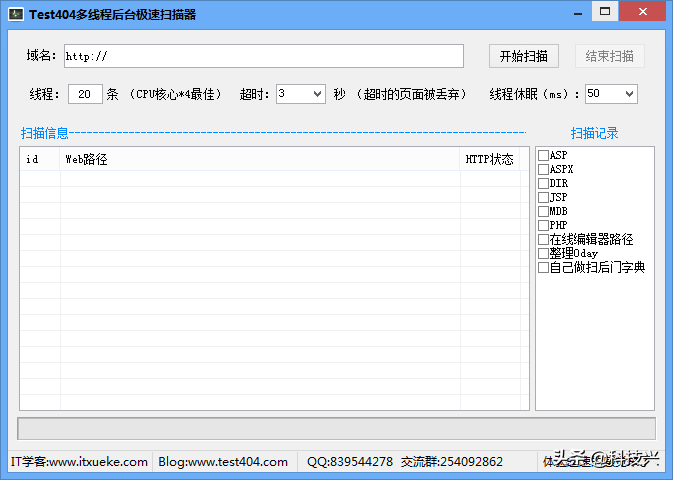
Task: Click QQ:839544278 status bar entry
Action: point(350,462)
